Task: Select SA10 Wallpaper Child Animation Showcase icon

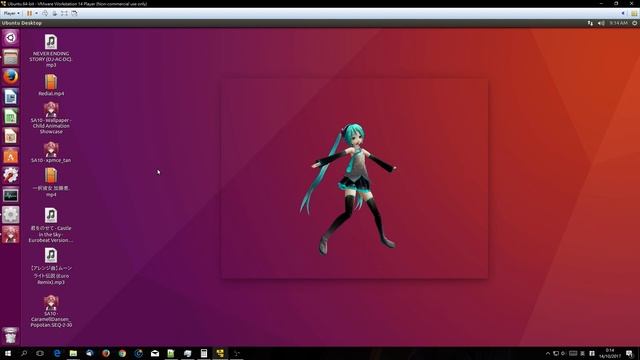Action: tap(51, 118)
